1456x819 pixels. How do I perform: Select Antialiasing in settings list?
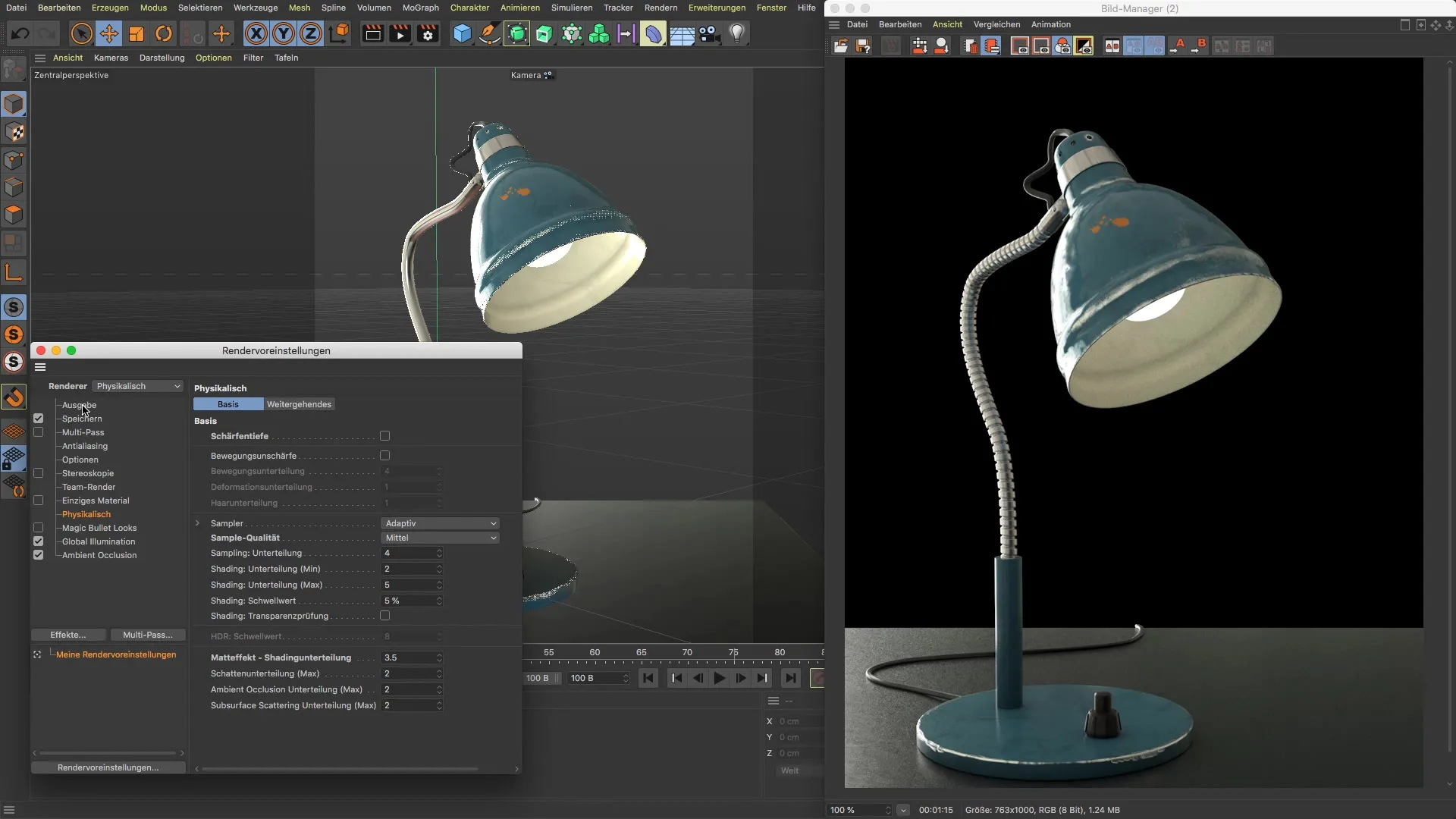pos(85,446)
